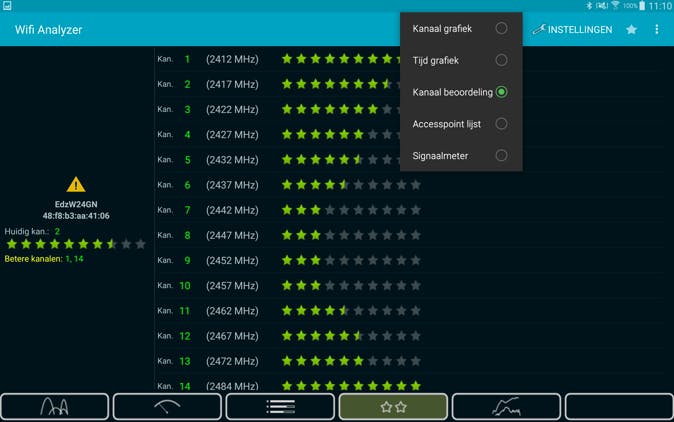Open the signal meter gauge from the bottom bar
This screenshot has height=422, width=674.
click(167, 406)
